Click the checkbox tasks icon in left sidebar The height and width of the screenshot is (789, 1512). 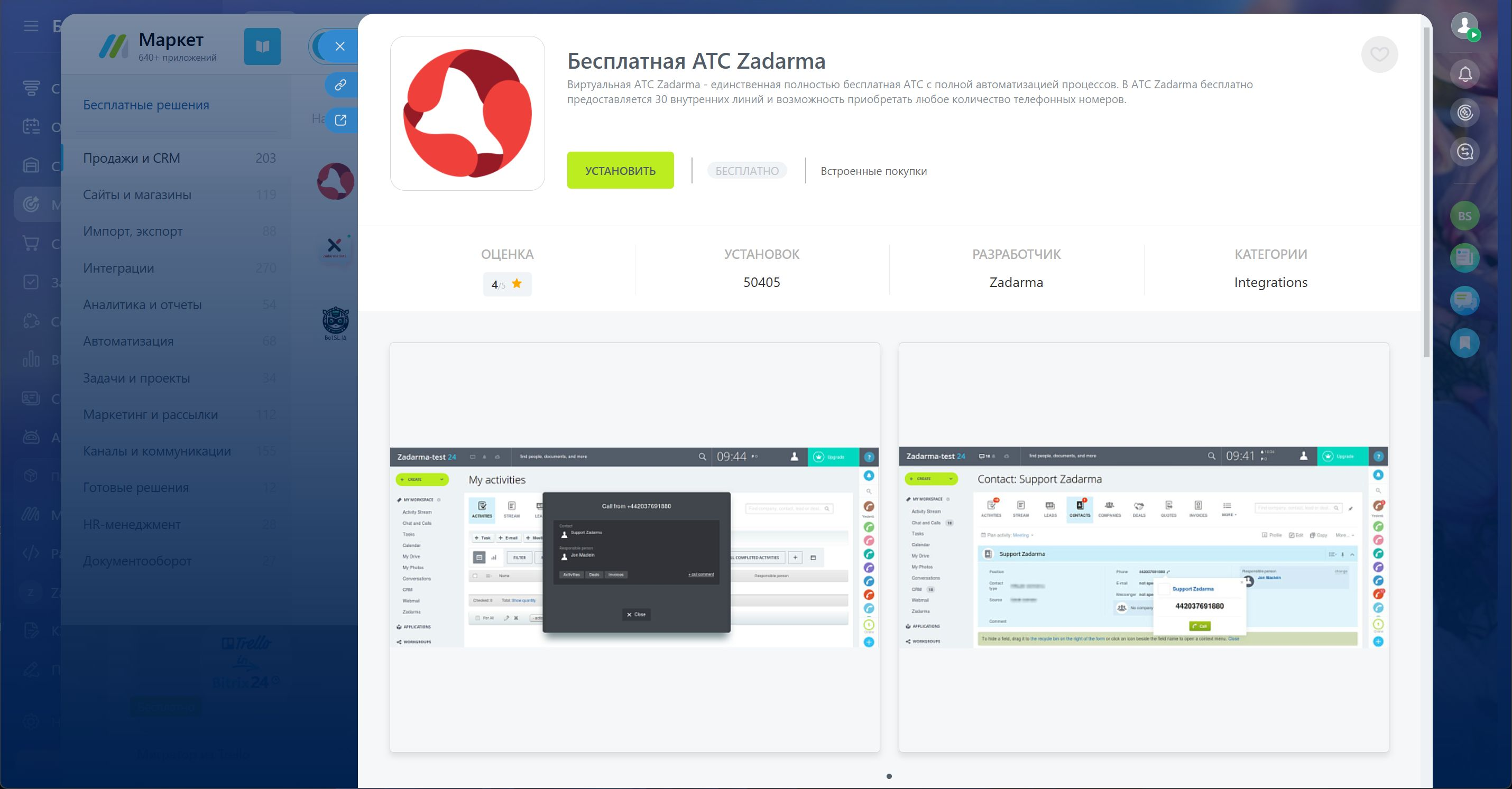(31, 282)
